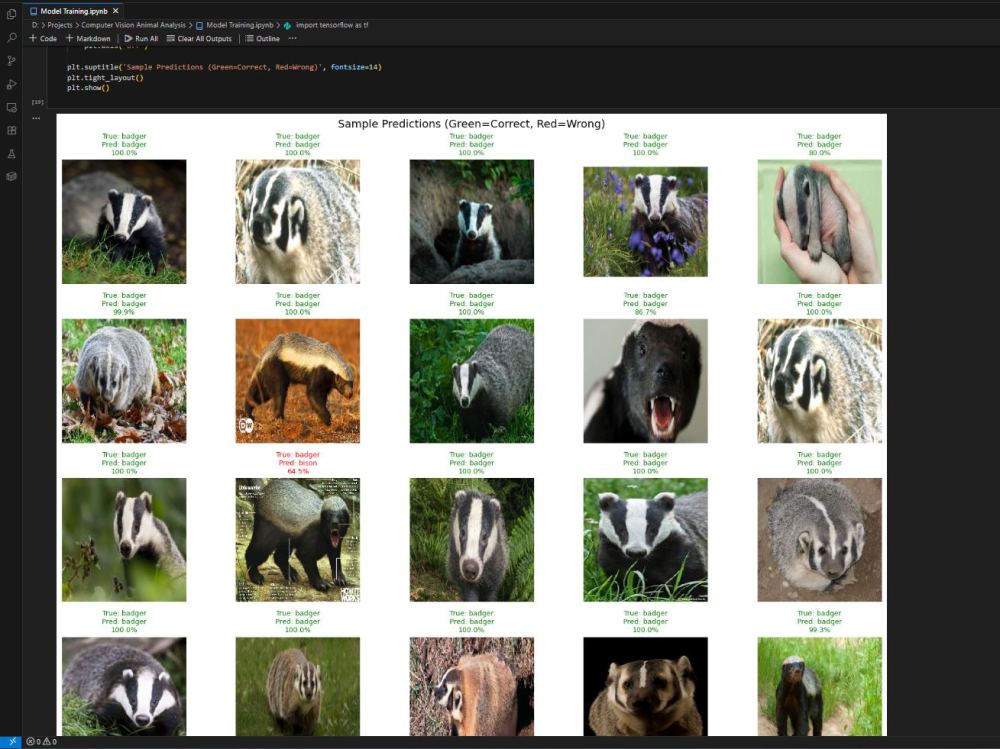Image resolution: width=1000 pixels, height=749 pixels.
Task: Open the errors and warnings indicator
Action: tap(41, 741)
